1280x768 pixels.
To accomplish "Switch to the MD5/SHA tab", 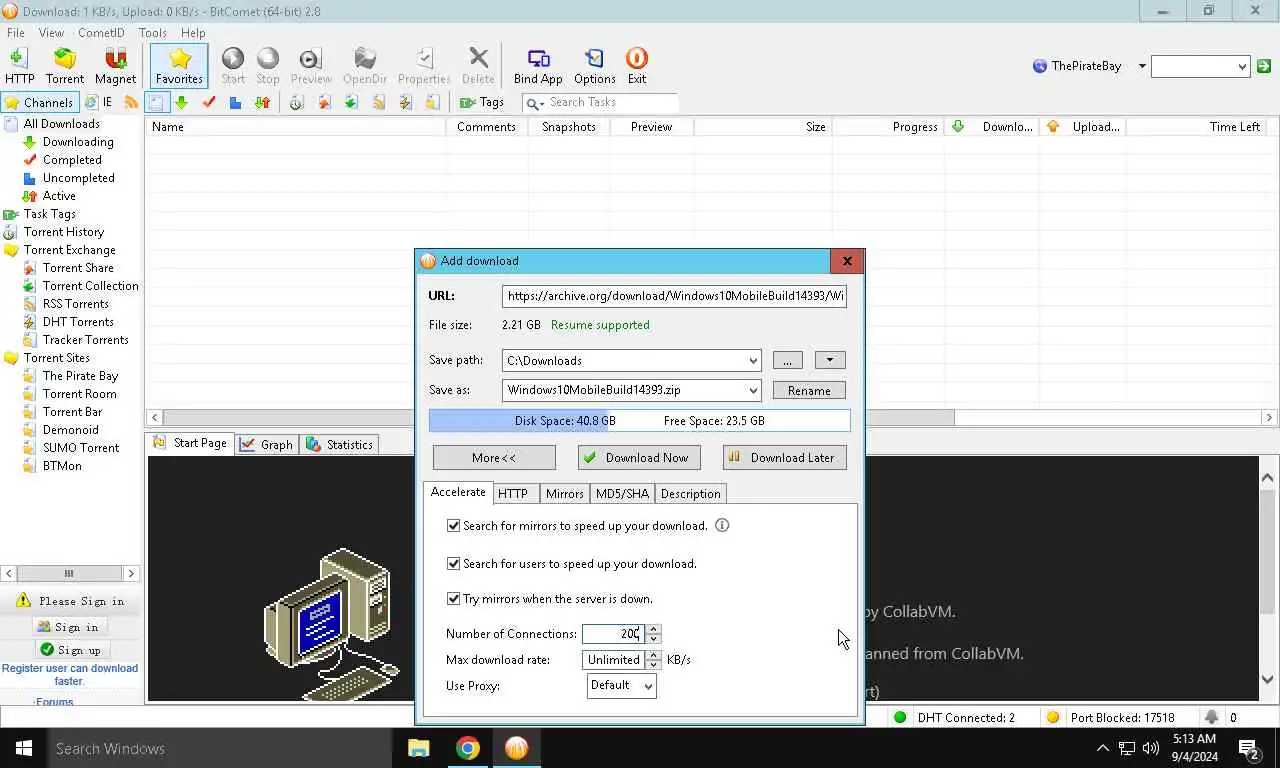I will [x=622, y=494].
